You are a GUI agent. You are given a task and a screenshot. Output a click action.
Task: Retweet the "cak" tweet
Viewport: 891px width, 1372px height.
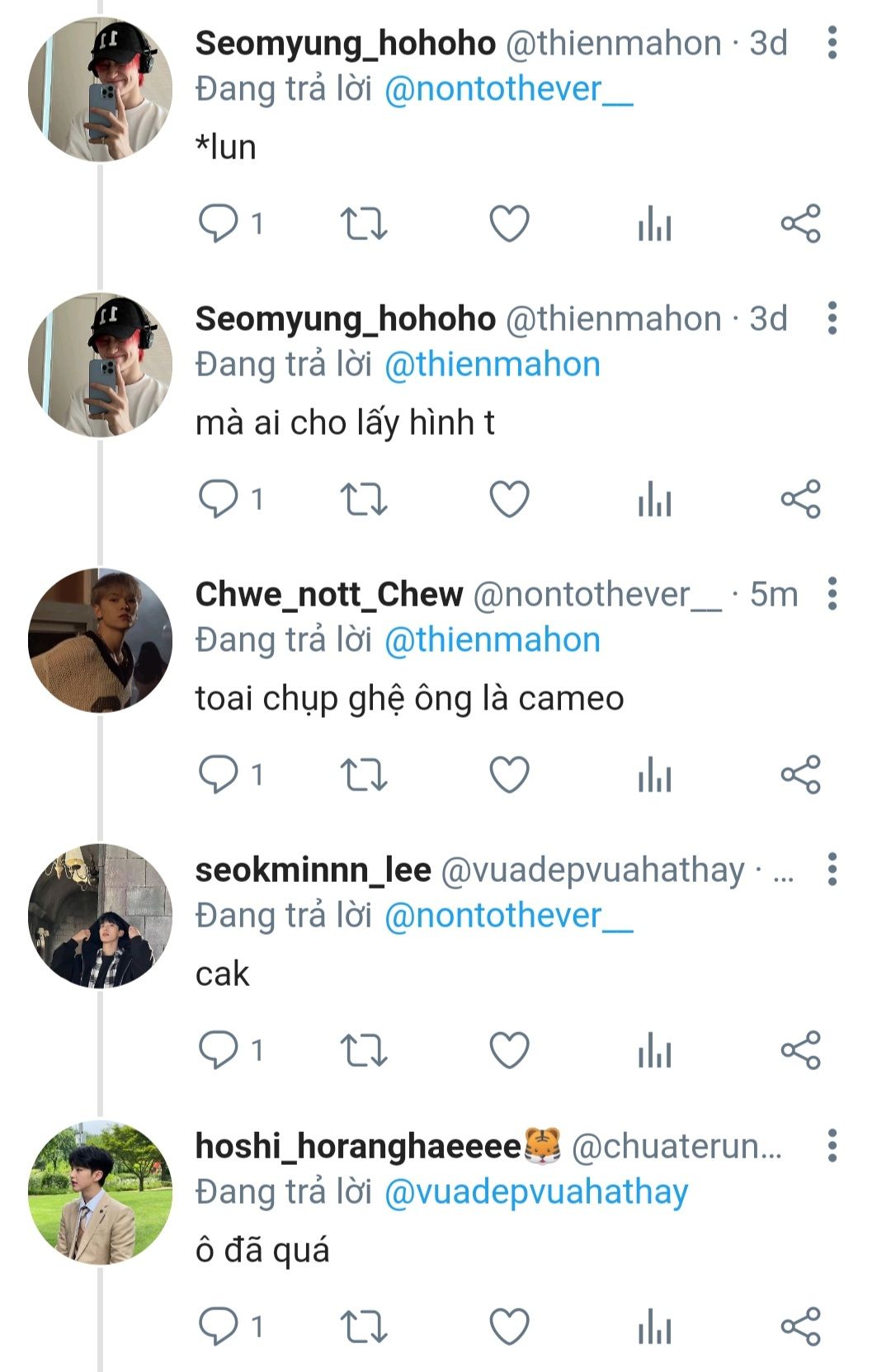pos(364,1050)
